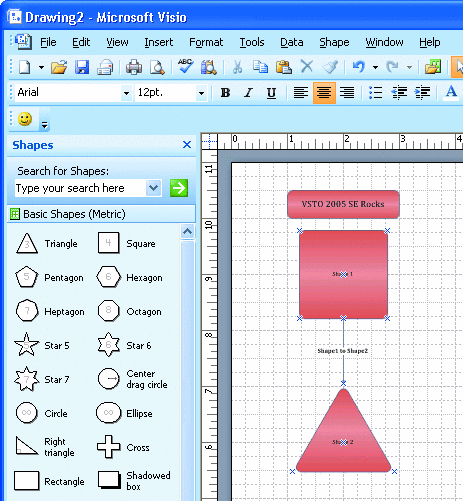
Task: Delete selection with the X icon
Action: tap(307, 66)
